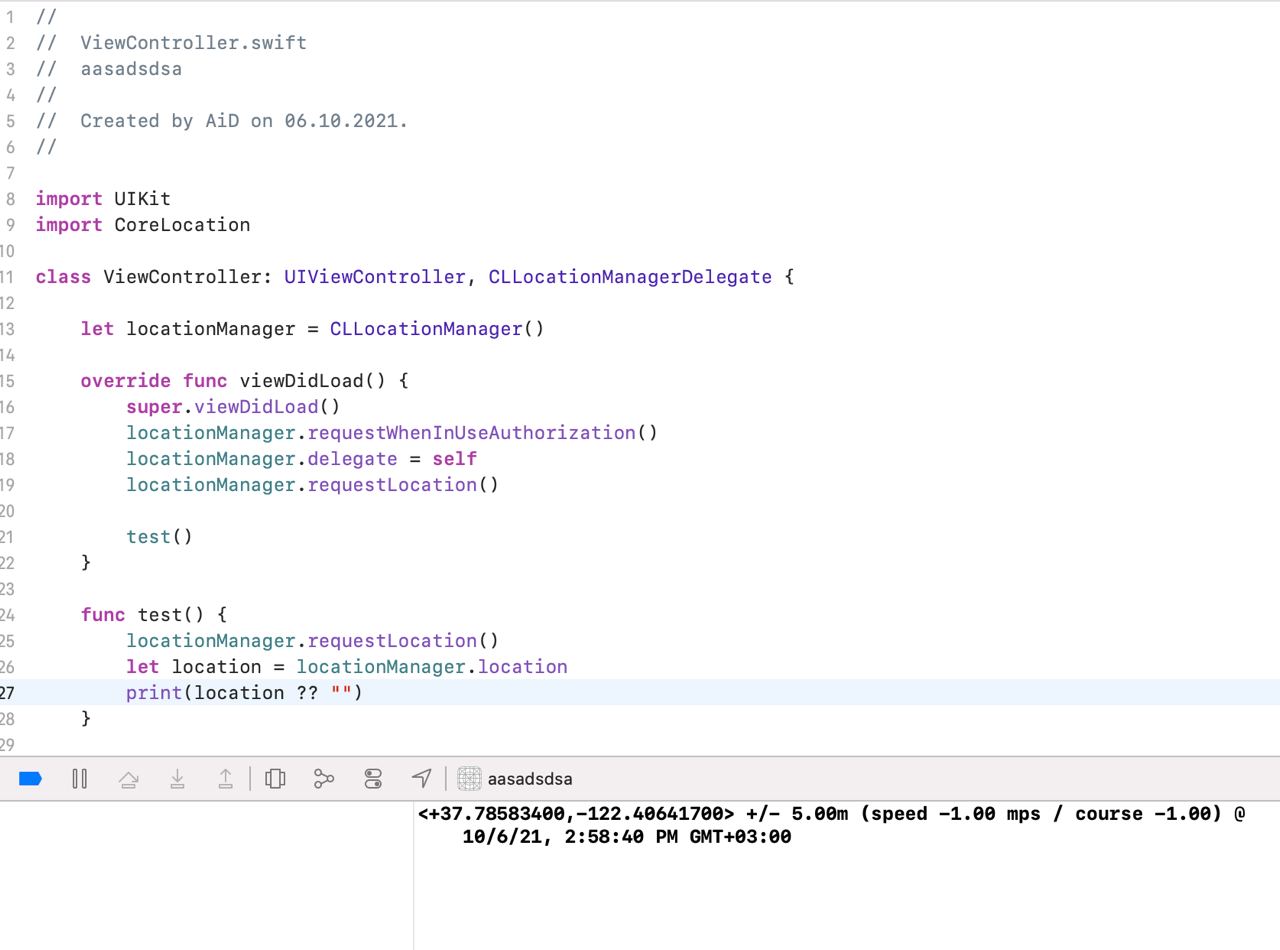Step into the function call
The height and width of the screenshot is (950, 1280).
coord(177,778)
